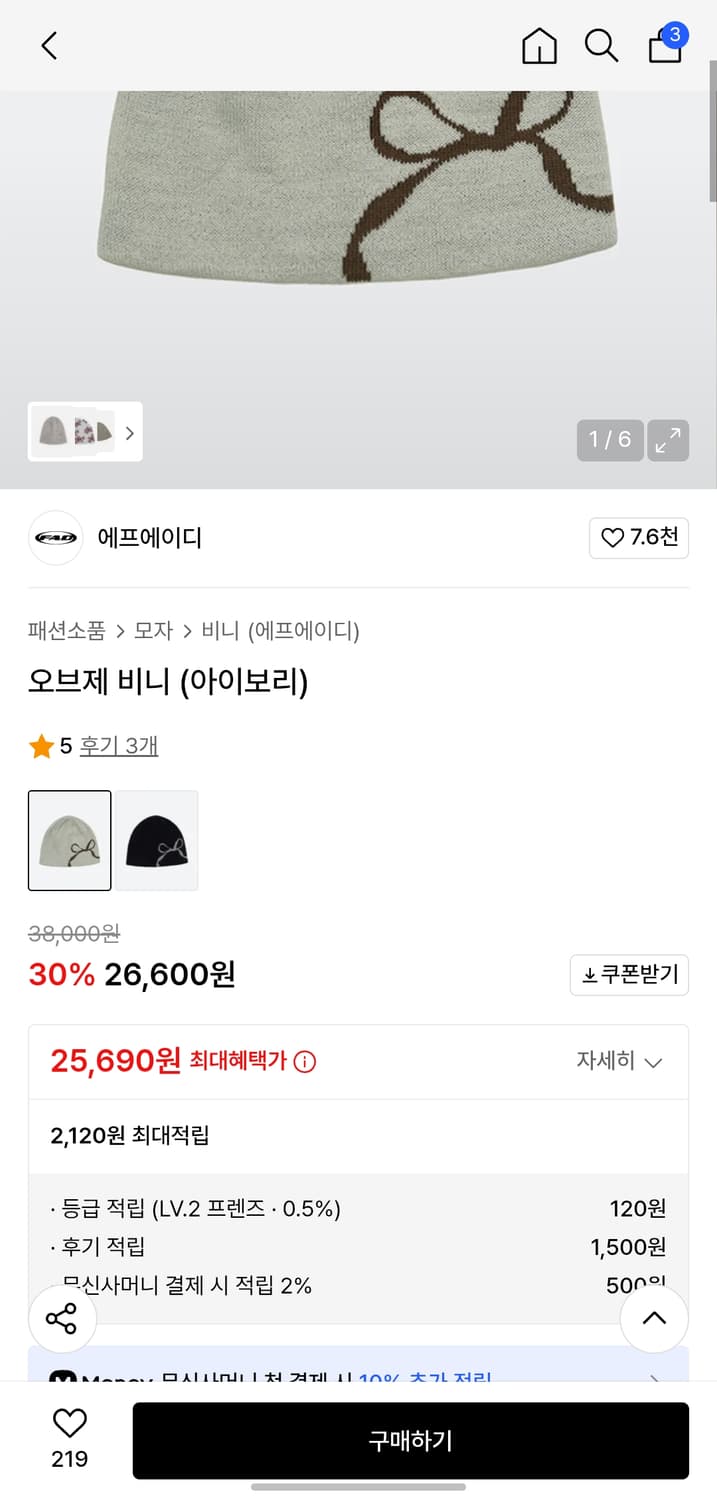The height and width of the screenshot is (1500, 717).
Task: Tap the back arrow icon
Action: pyautogui.click(x=49, y=46)
